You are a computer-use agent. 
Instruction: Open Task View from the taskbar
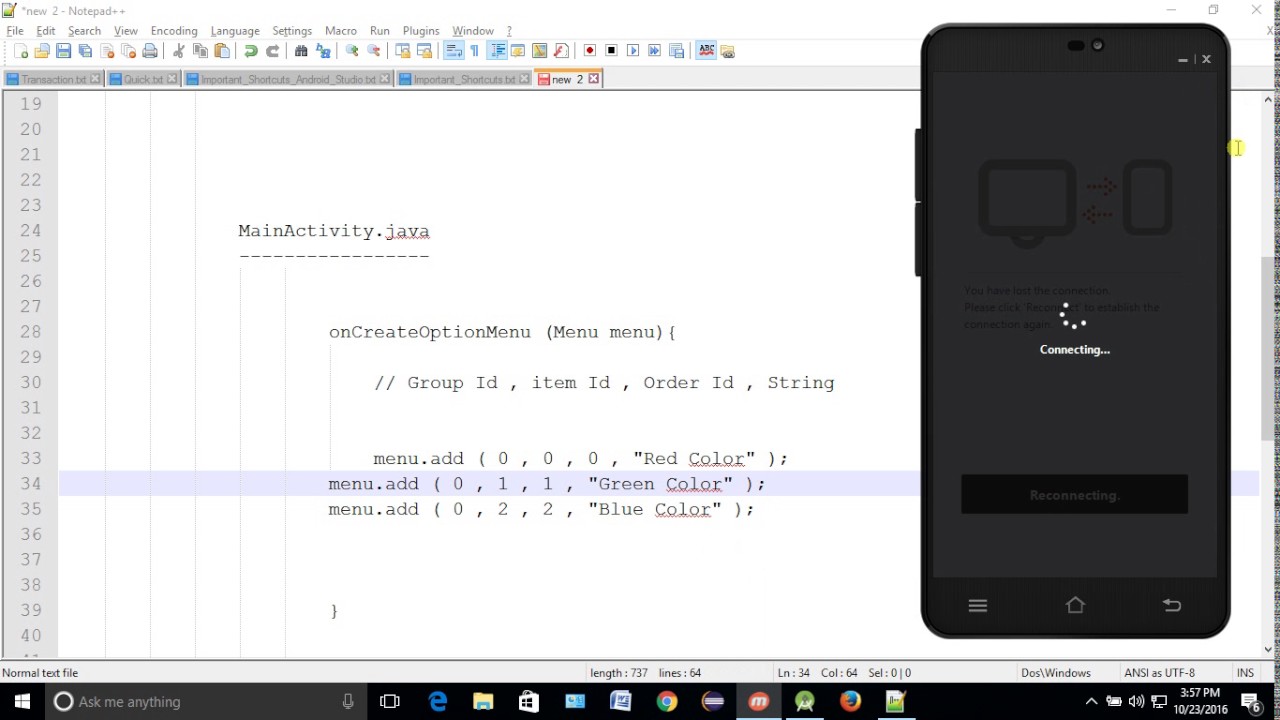pyautogui.click(x=390, y=702)
